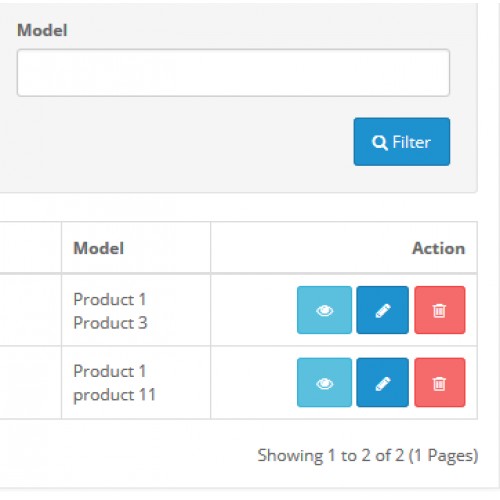
Task: Click the blank header cell left of Model
Action: pos(31,248)
